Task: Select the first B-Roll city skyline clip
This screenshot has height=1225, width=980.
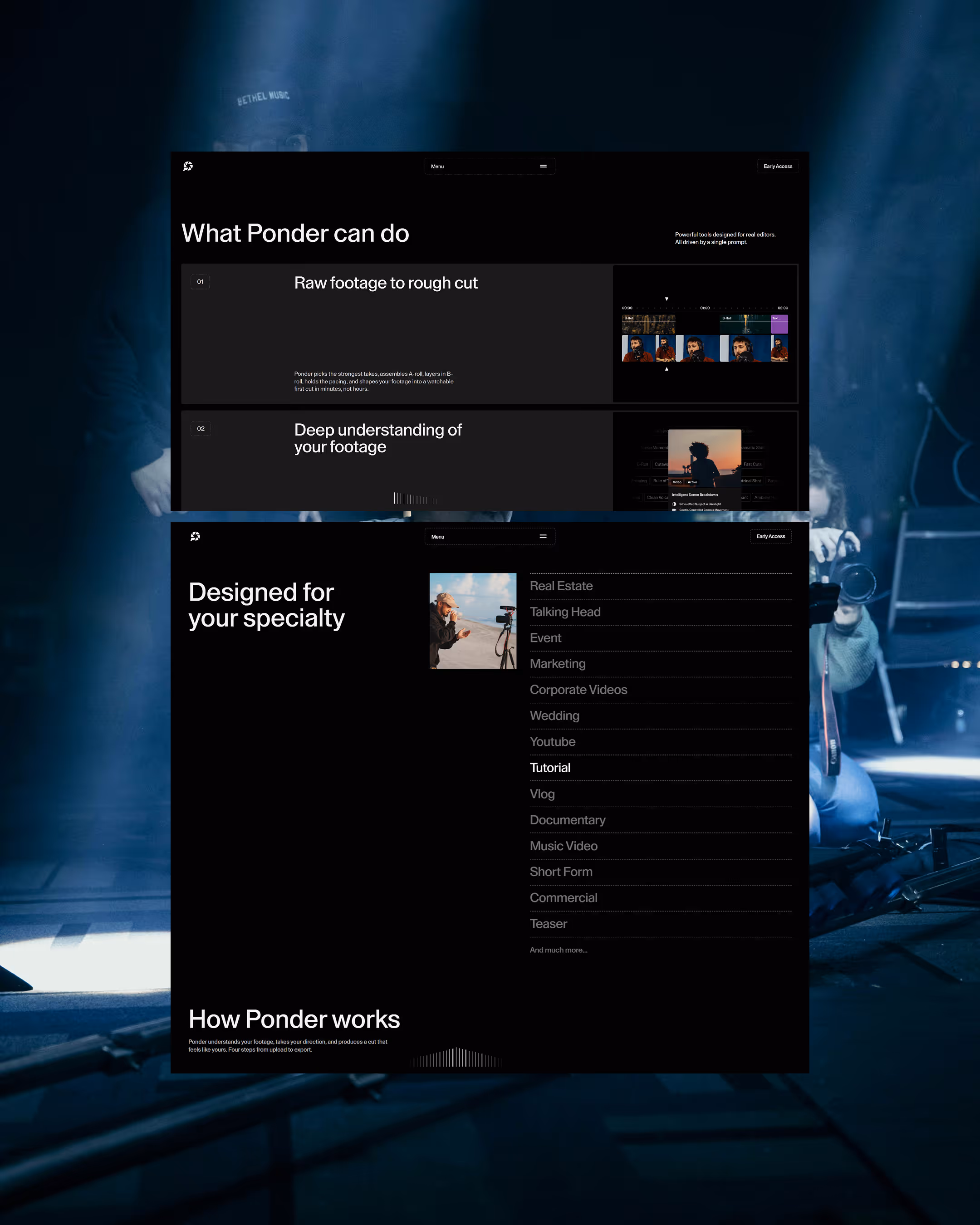Action: [649, 324]
